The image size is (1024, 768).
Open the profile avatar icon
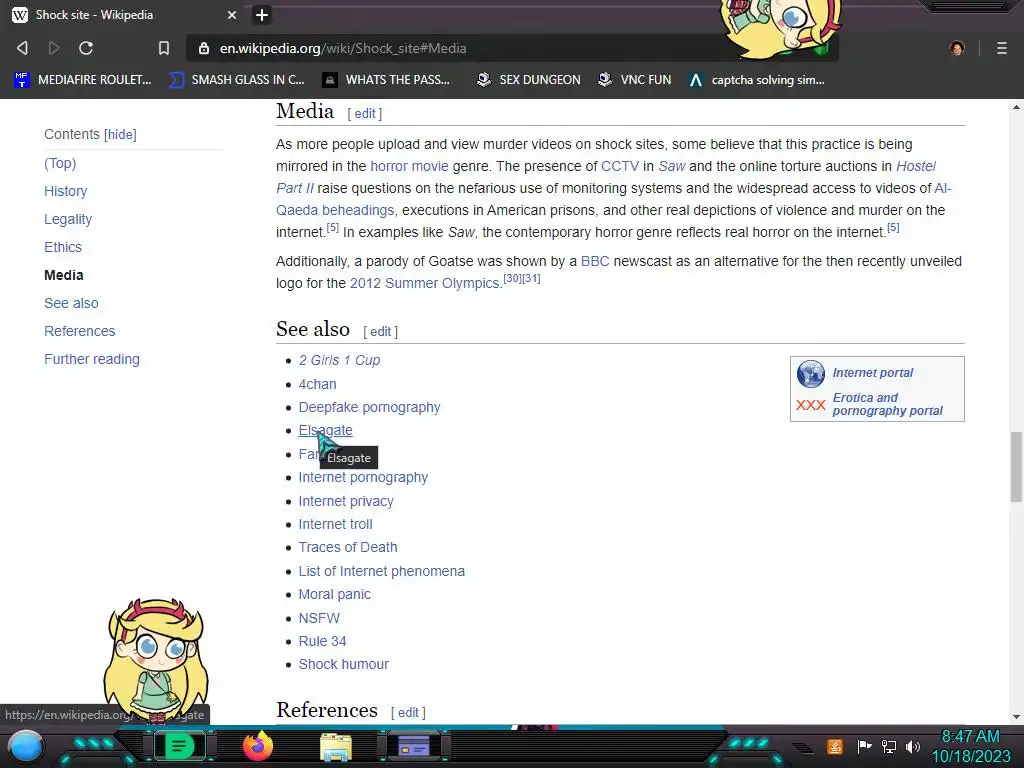[x=957, y=48]
